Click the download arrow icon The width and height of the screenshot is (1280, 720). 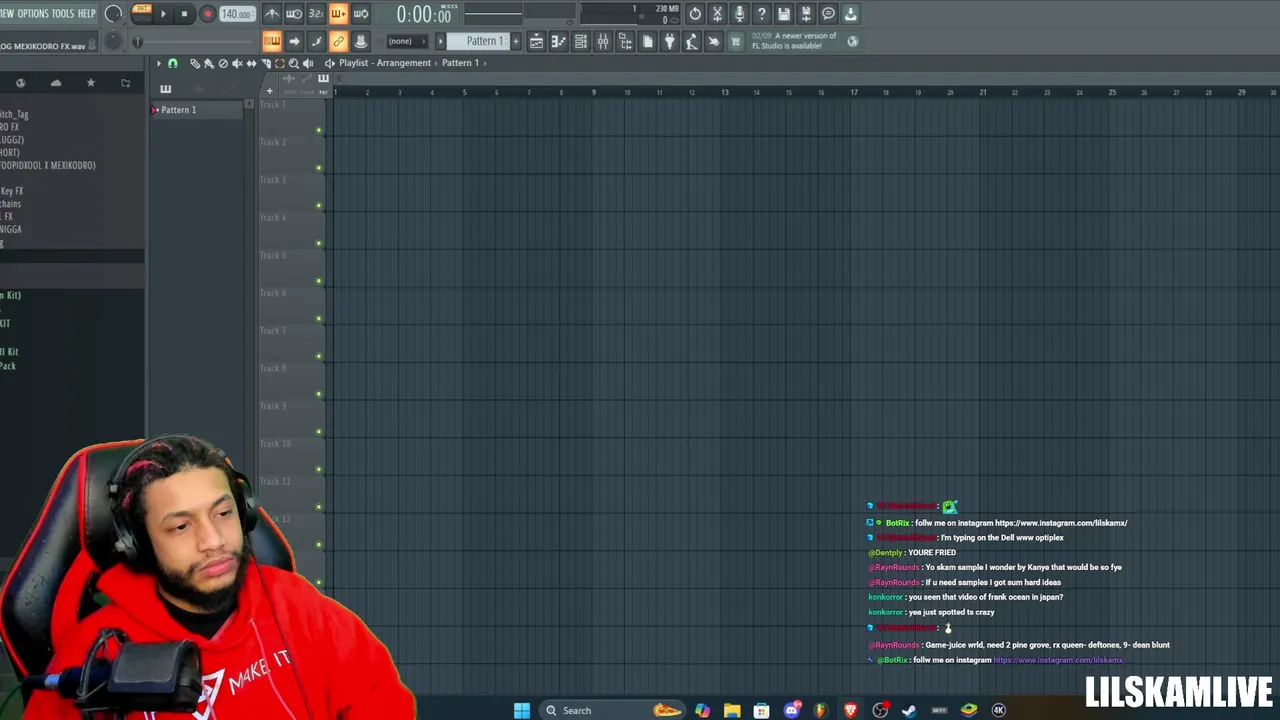pyautogui.click(x=850, y=14)
